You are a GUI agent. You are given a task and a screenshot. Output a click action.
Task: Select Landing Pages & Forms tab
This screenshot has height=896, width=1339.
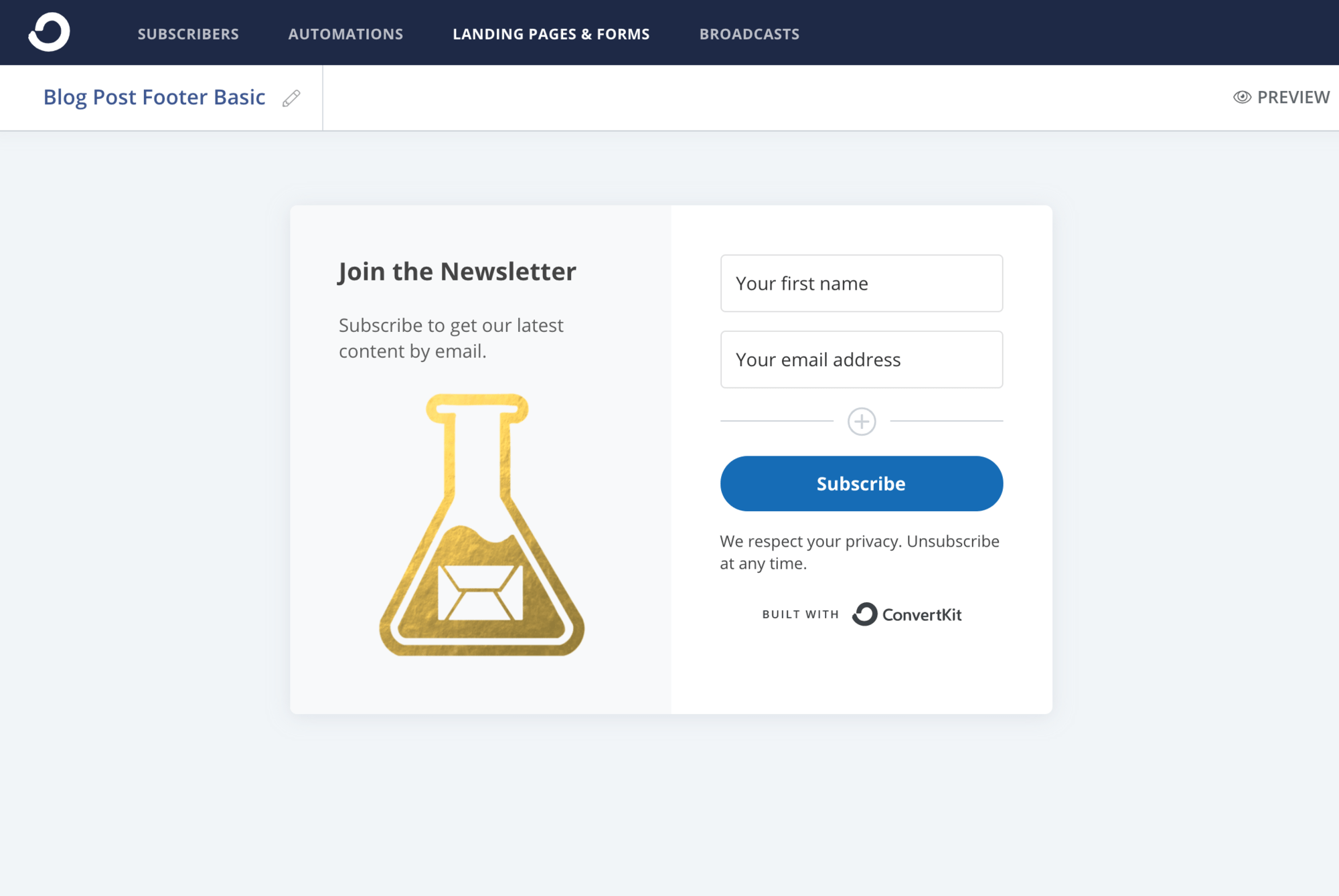point(551,34)
